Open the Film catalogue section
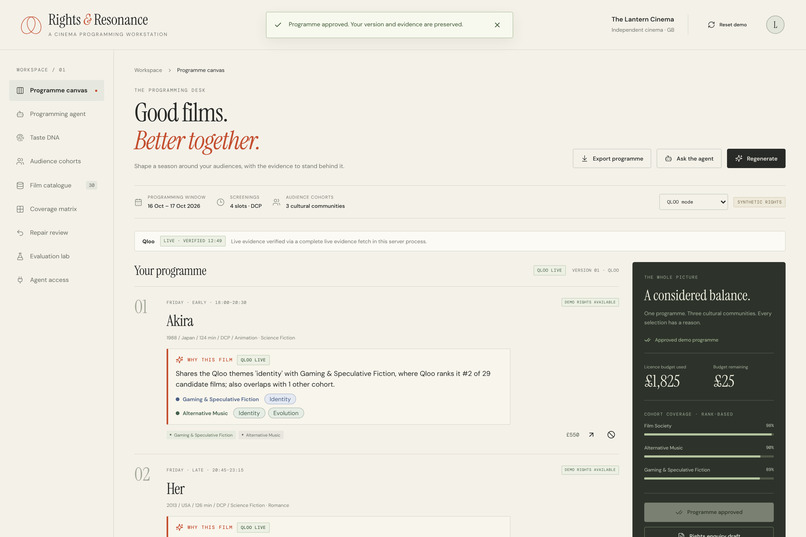This screenshot has width=806, height=537. 57,185
